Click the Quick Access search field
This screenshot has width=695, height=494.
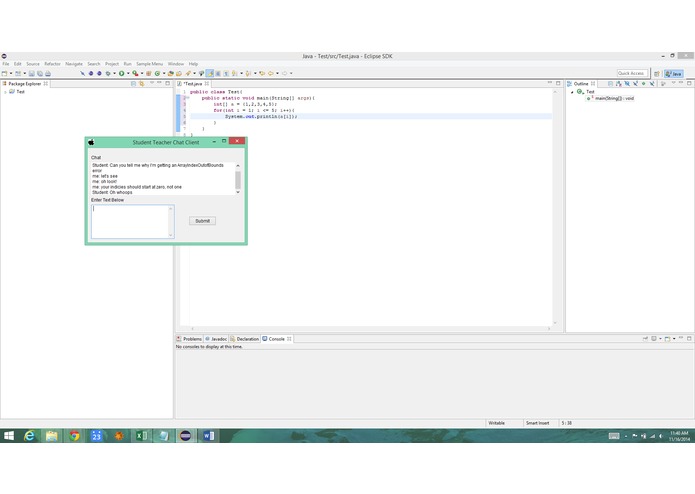632,73
